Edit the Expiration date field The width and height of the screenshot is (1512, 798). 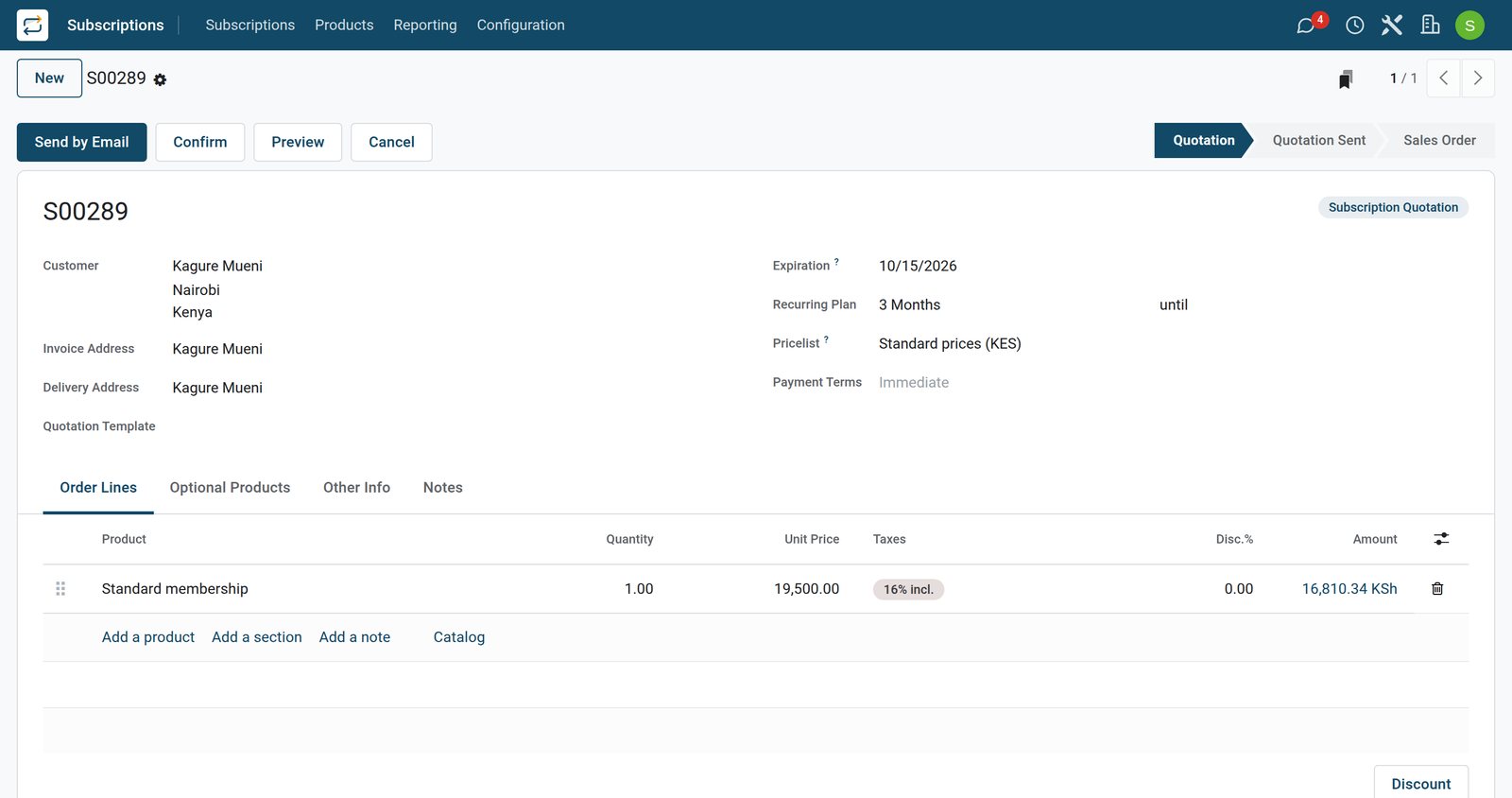[1173, 266]
